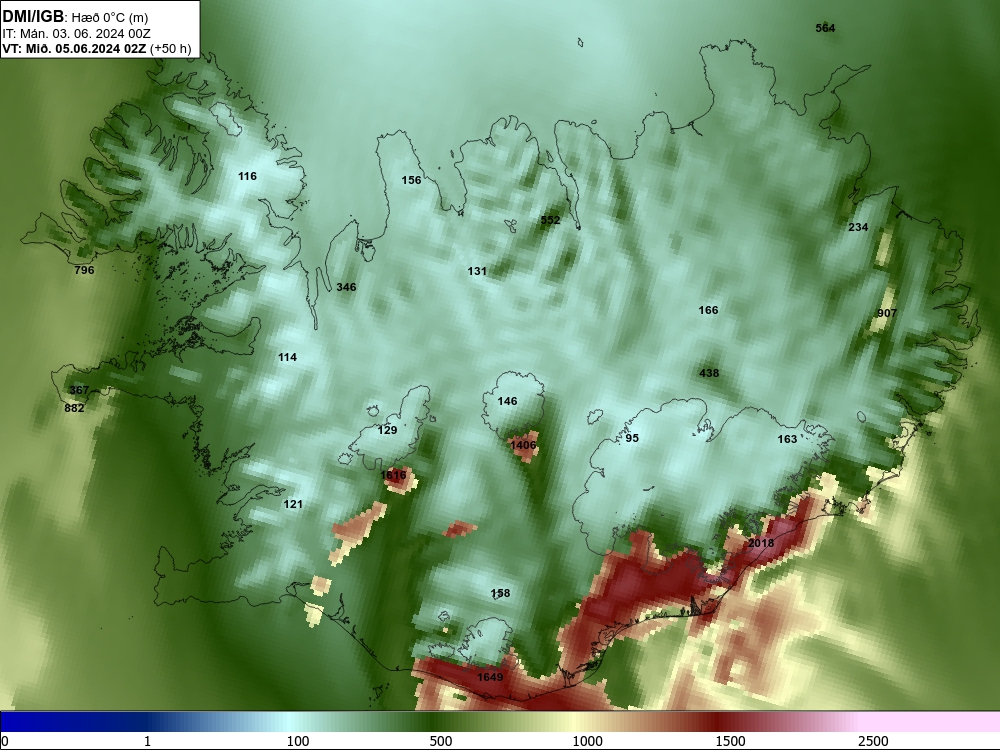Click the 552 value label
The width and height of the screenshot is (1000, 750).
pyautogui.click(x=550, y=221)
